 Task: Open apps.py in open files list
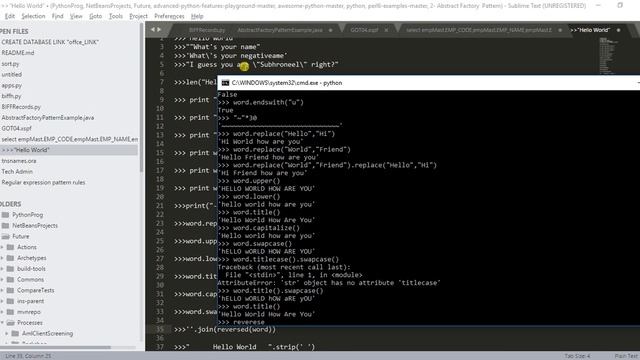[x=11, y=86]
